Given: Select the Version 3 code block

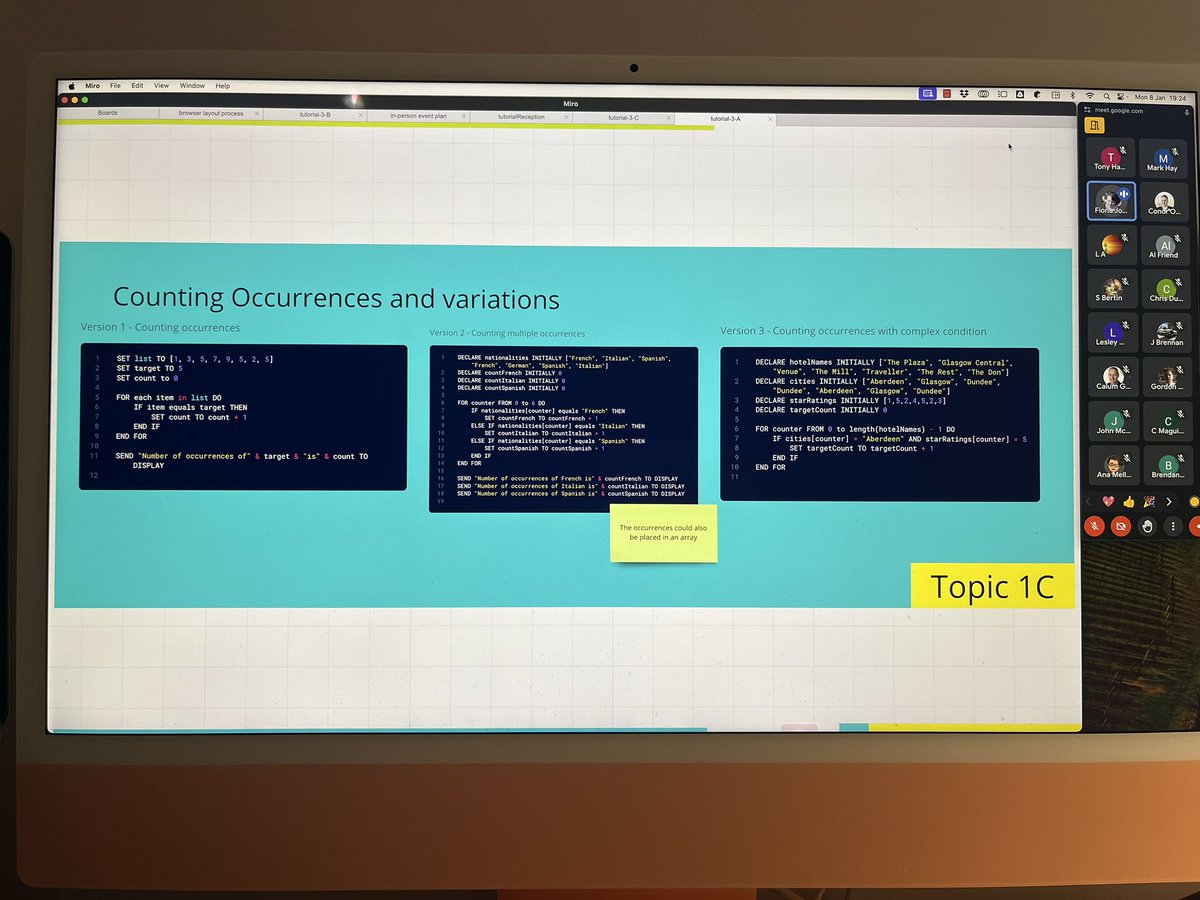Looking at the screenshot, I should tap(879, 424).
